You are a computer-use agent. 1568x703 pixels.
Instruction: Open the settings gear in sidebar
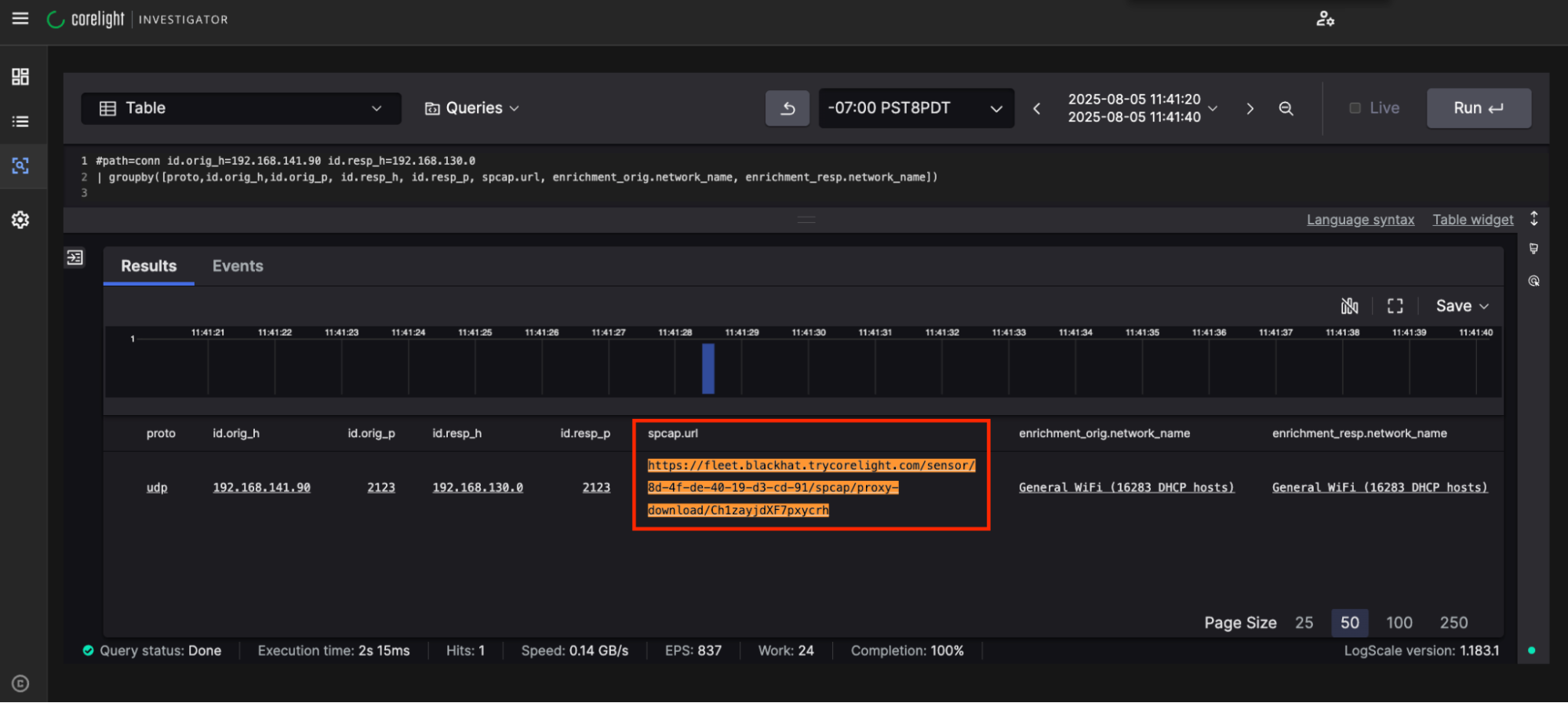tap(20, 220)
